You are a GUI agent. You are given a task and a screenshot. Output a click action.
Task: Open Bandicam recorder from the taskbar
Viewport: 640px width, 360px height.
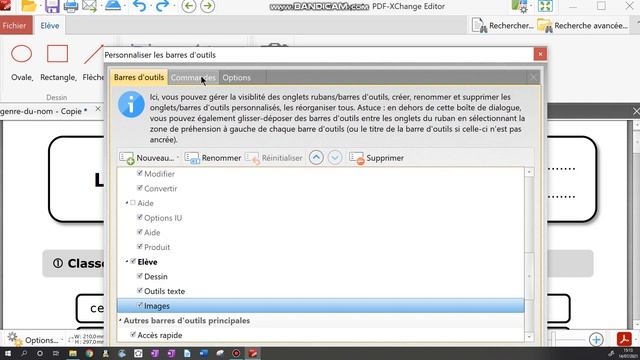click(x=236, y=353)
